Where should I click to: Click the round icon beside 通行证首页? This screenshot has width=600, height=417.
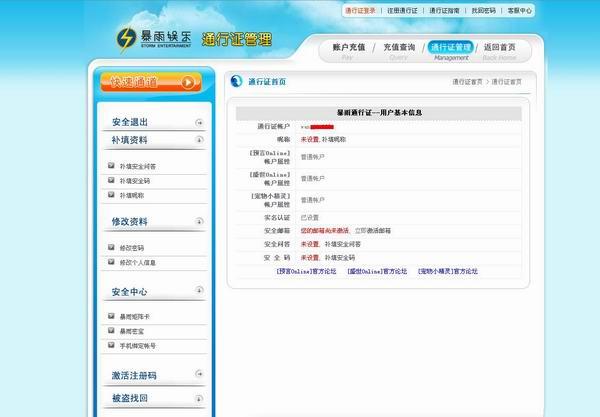[x=236, y=82]
